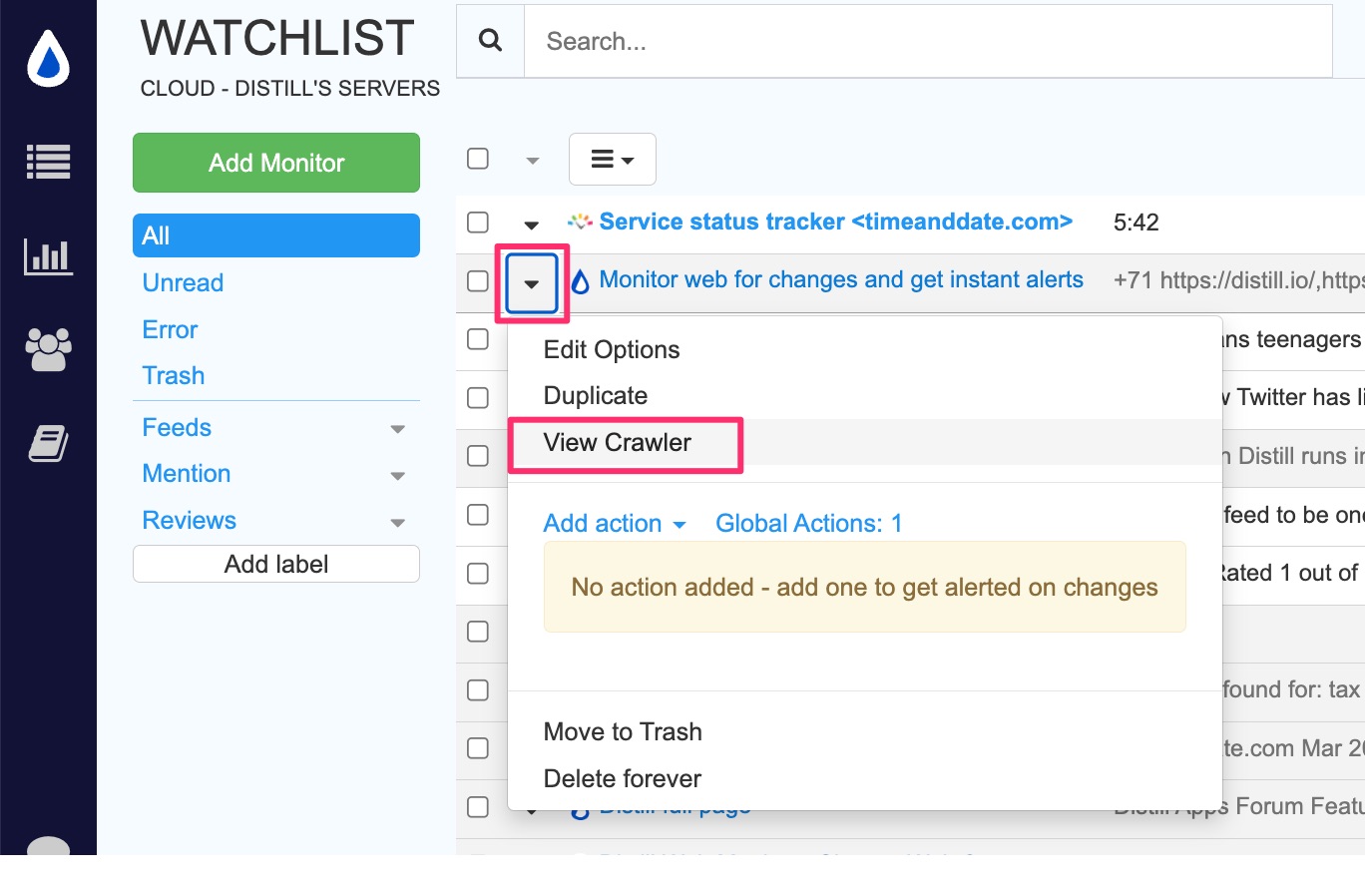
Task: Check the Service status tracker checkbox
Action: tap(477, 222)
